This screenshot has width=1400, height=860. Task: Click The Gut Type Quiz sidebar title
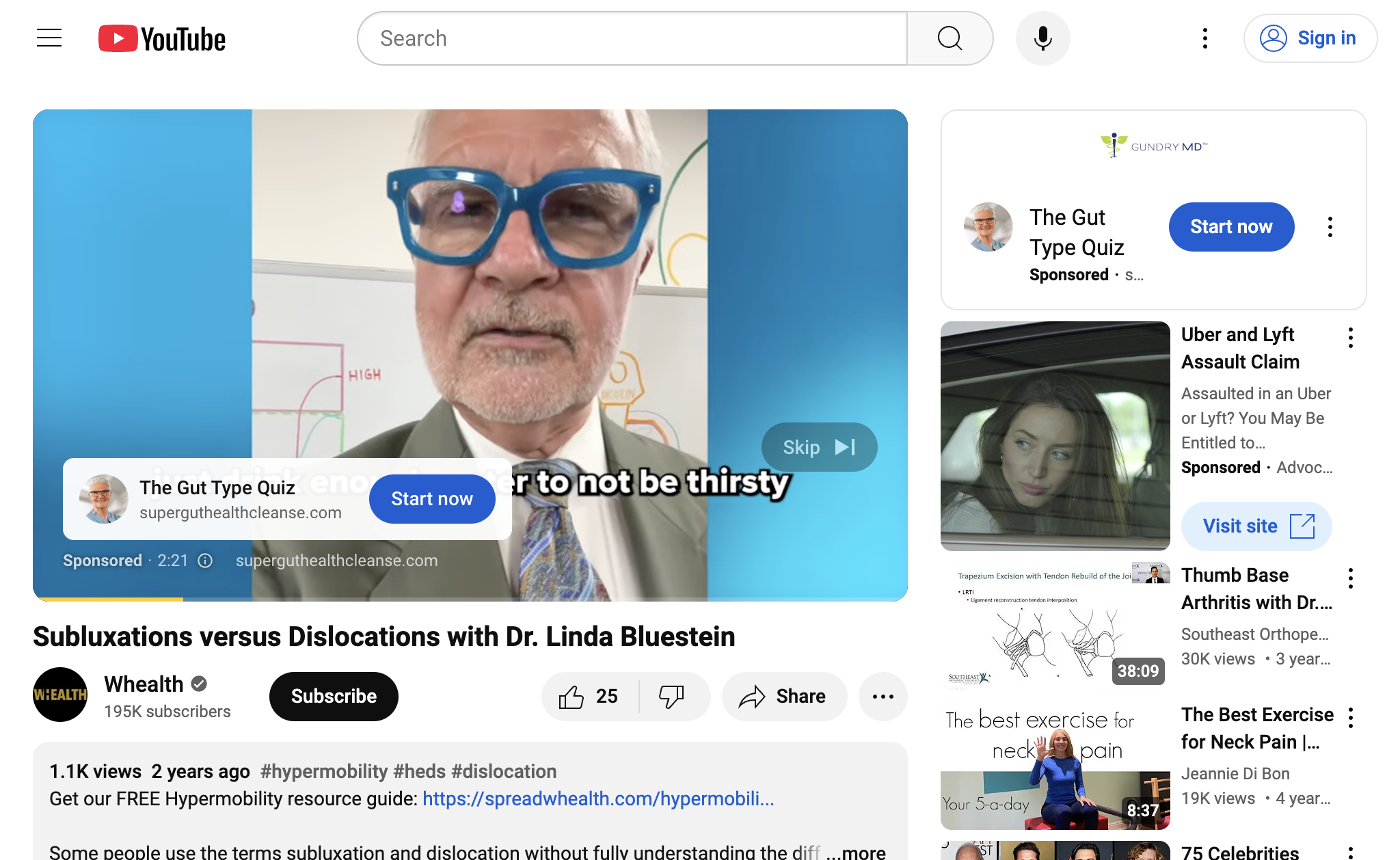click(x=1077, y=232)
